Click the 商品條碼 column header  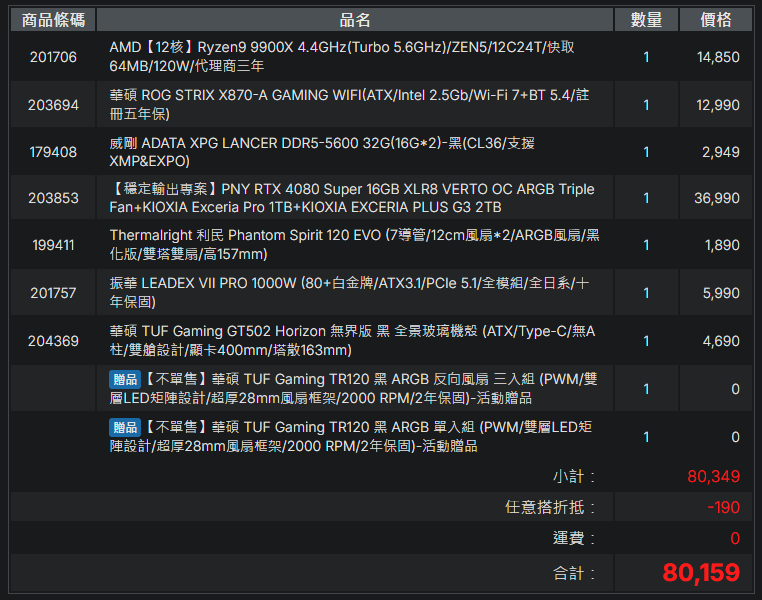[x=53, y=20]
